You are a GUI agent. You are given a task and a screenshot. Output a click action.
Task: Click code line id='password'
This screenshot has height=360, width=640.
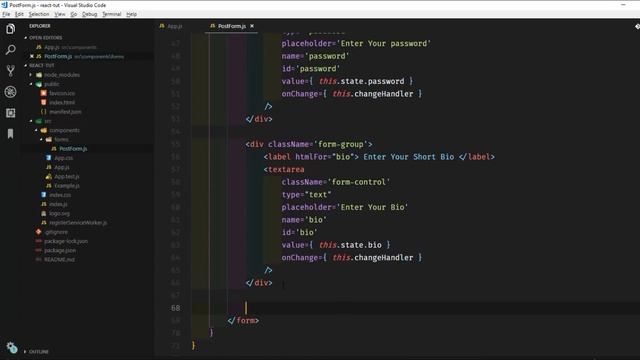click(311, 69)
